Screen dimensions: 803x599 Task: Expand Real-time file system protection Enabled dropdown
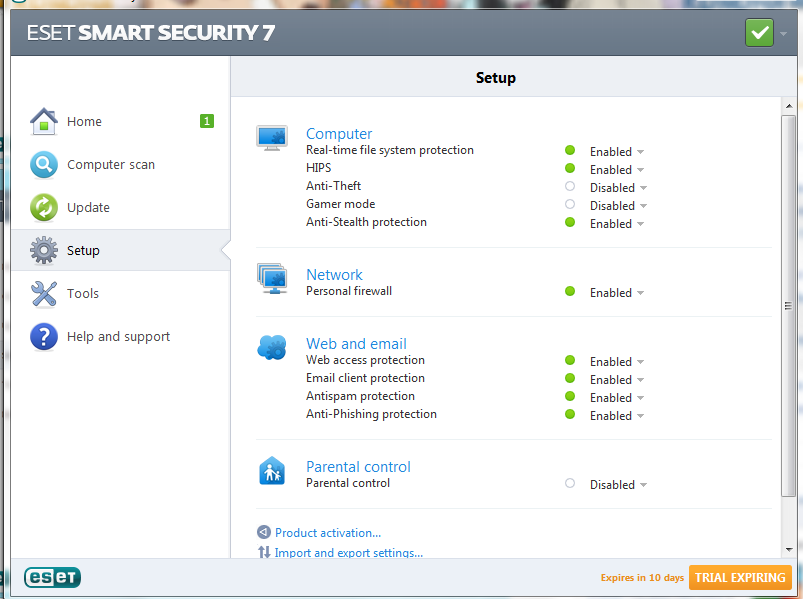617,152
